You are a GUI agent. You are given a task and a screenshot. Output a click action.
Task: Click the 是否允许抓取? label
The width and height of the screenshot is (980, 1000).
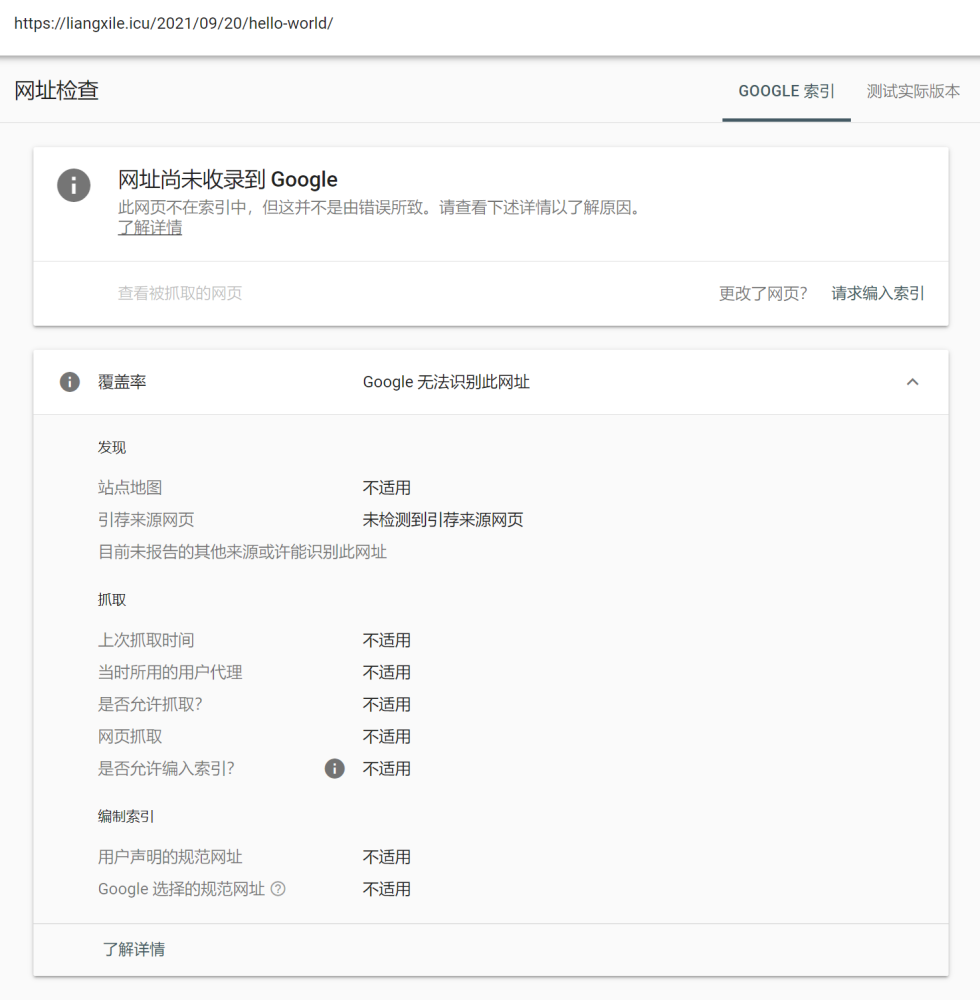pyautogui.click(x=150, y=704)
